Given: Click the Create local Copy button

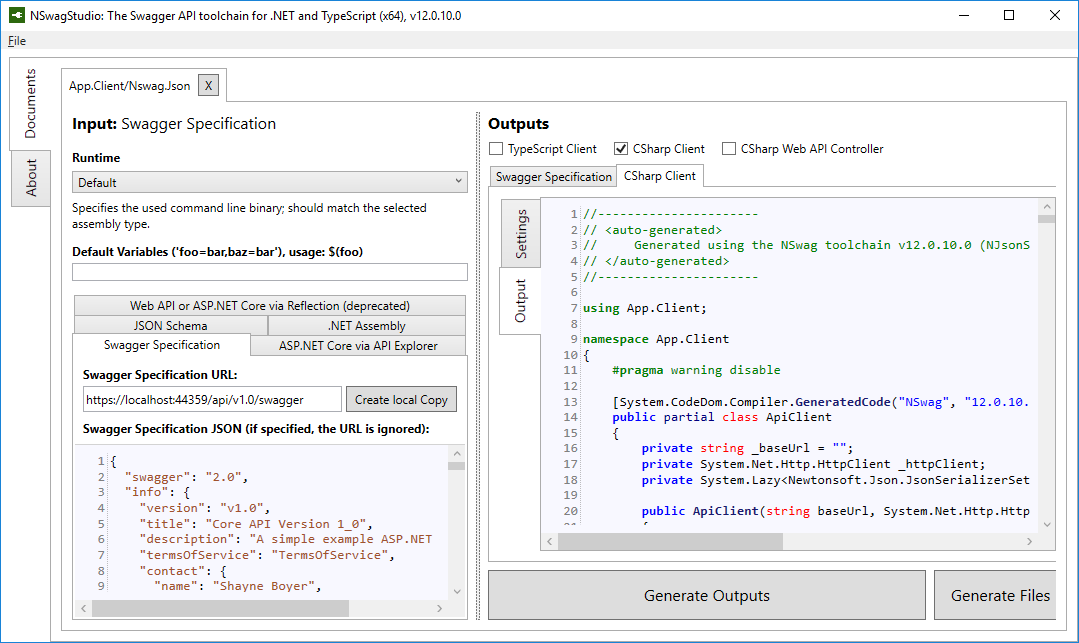Looking at the screenshot, I should tap(401, 400).
